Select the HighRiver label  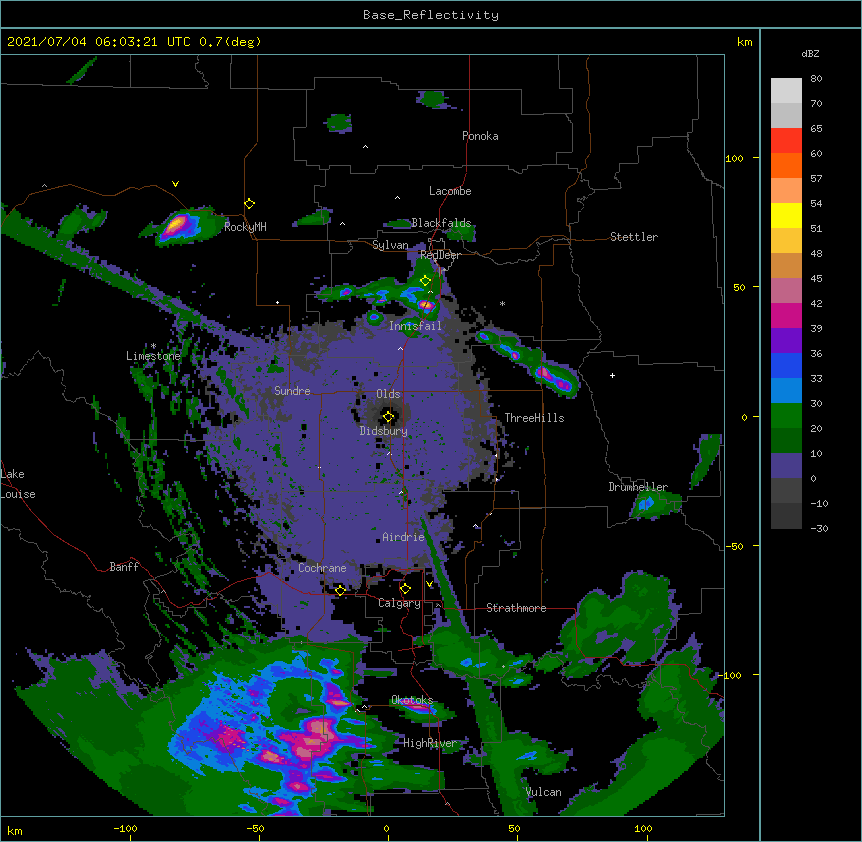click(430, 743)
